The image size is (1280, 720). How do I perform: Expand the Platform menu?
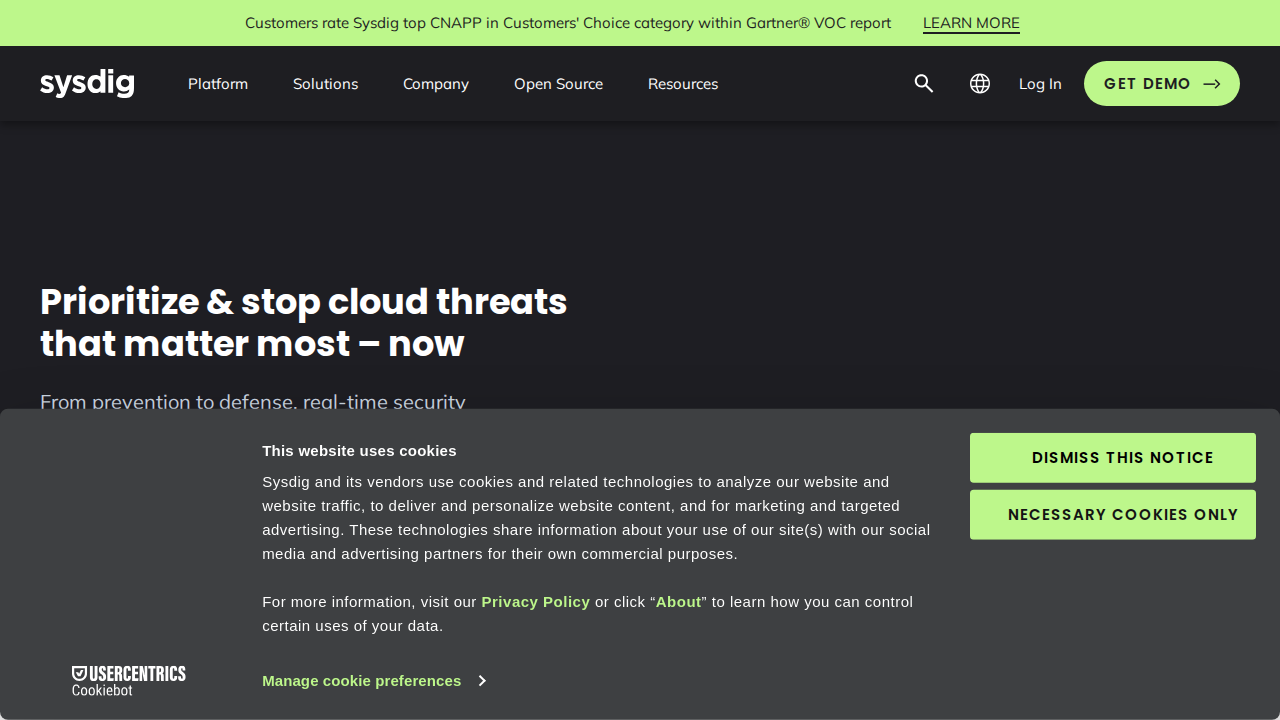pos(218,84)
